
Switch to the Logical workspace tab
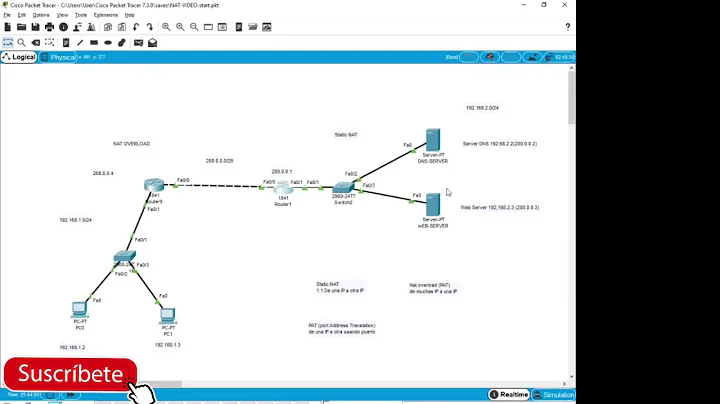19,57
